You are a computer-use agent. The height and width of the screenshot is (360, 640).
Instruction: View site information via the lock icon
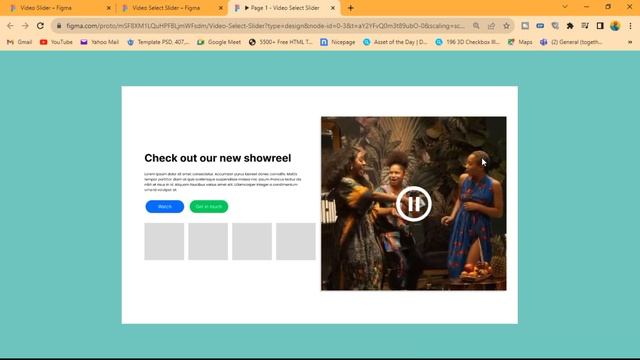point(59,26)
